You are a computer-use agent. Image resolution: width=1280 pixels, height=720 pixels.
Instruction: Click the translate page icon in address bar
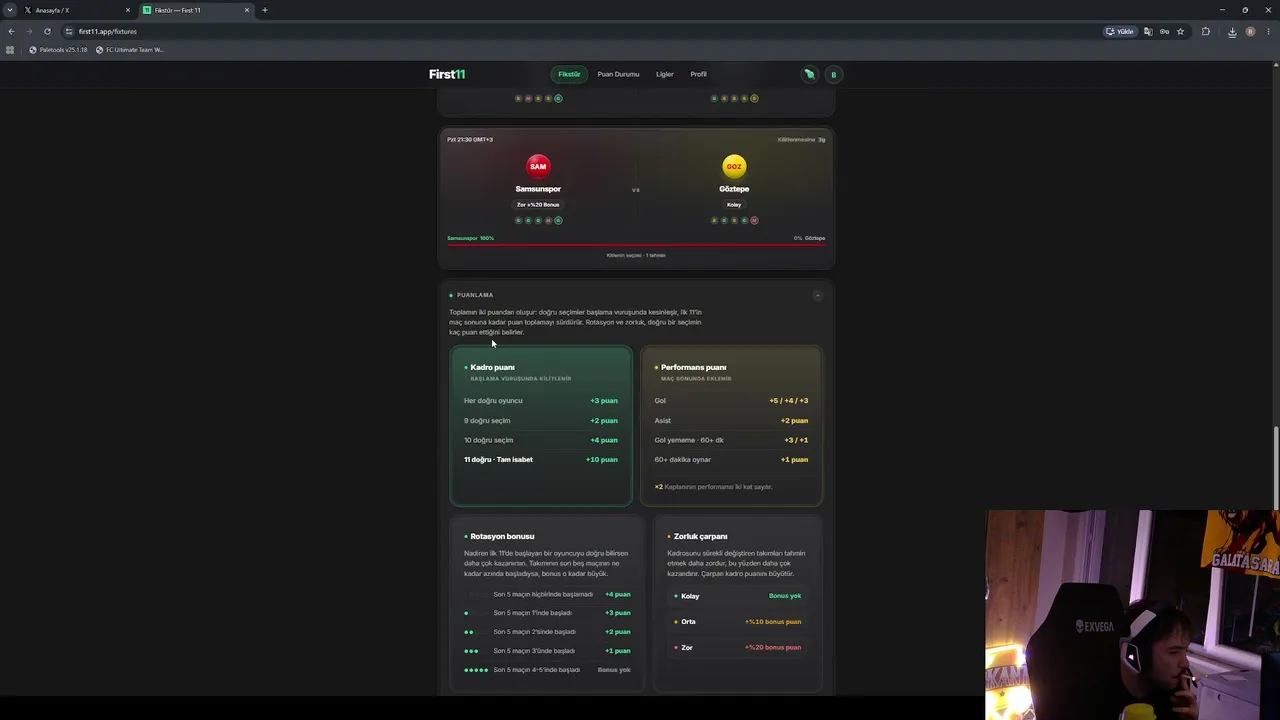click(x=1148, y=31)
